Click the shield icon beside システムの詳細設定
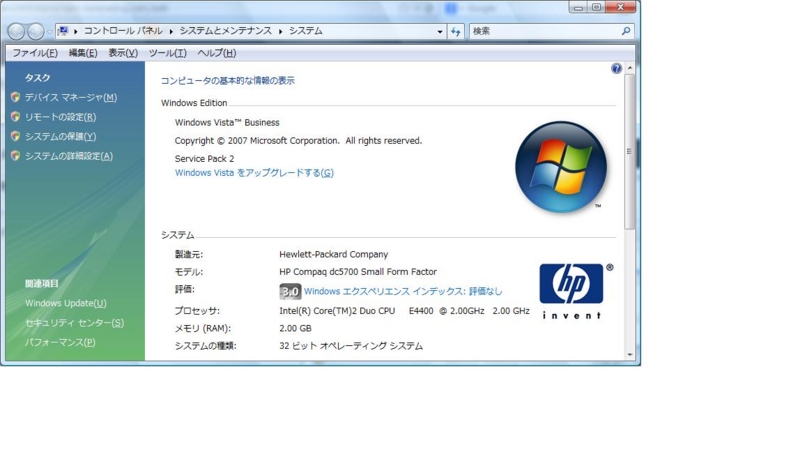The height and width of the screenshot is (459, 800). 15,156
